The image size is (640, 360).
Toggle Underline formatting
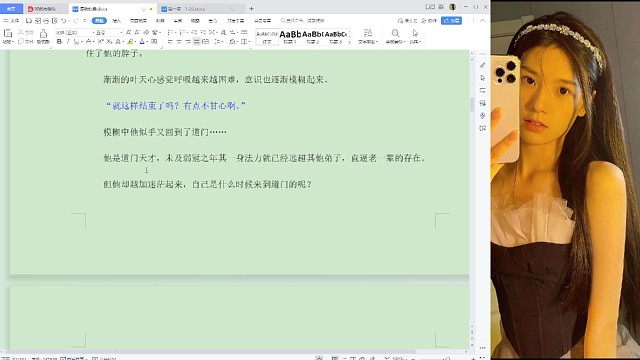pos(76,42)
